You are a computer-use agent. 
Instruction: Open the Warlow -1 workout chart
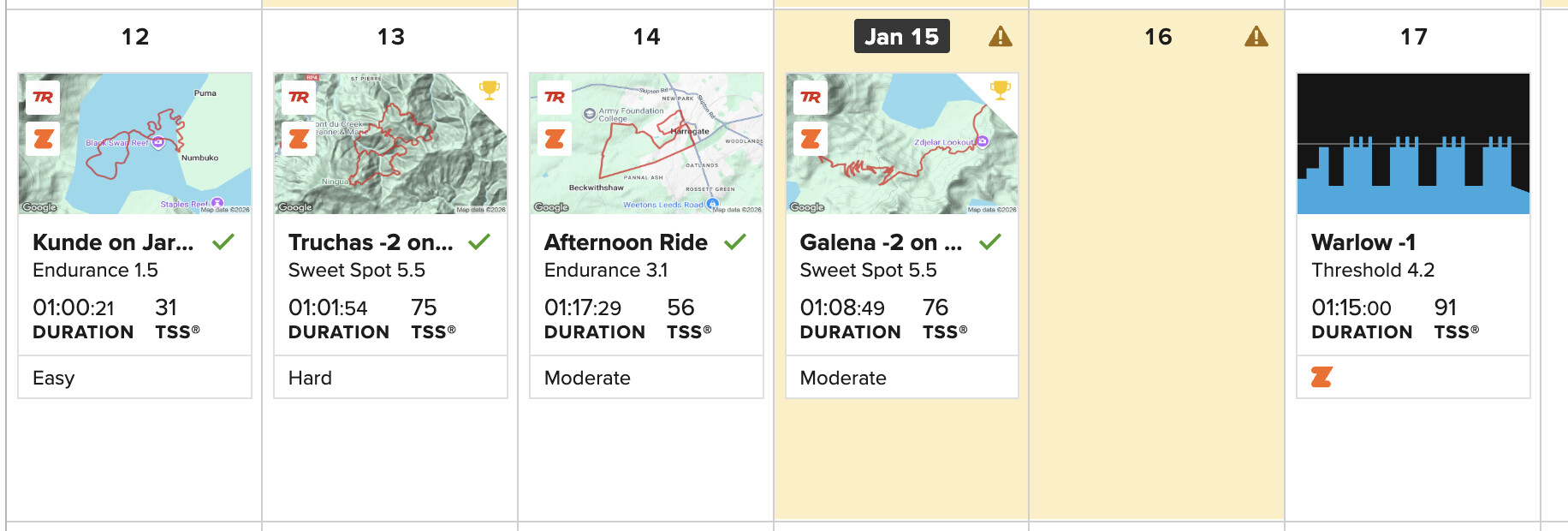coord(1413,144)
